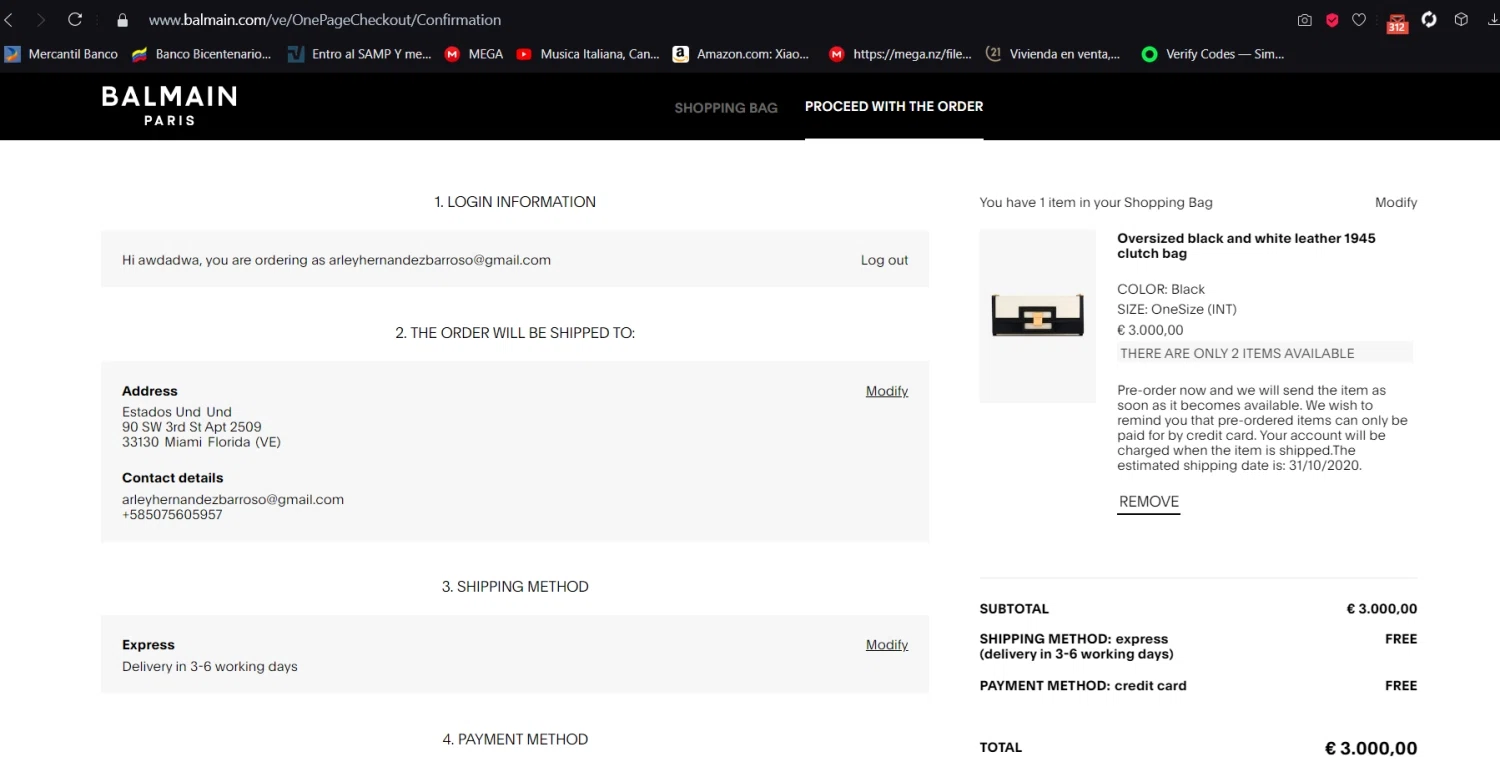1500x762 pixels.
Task: Open the mail extension showing 312
Action: click(1397, 22)
